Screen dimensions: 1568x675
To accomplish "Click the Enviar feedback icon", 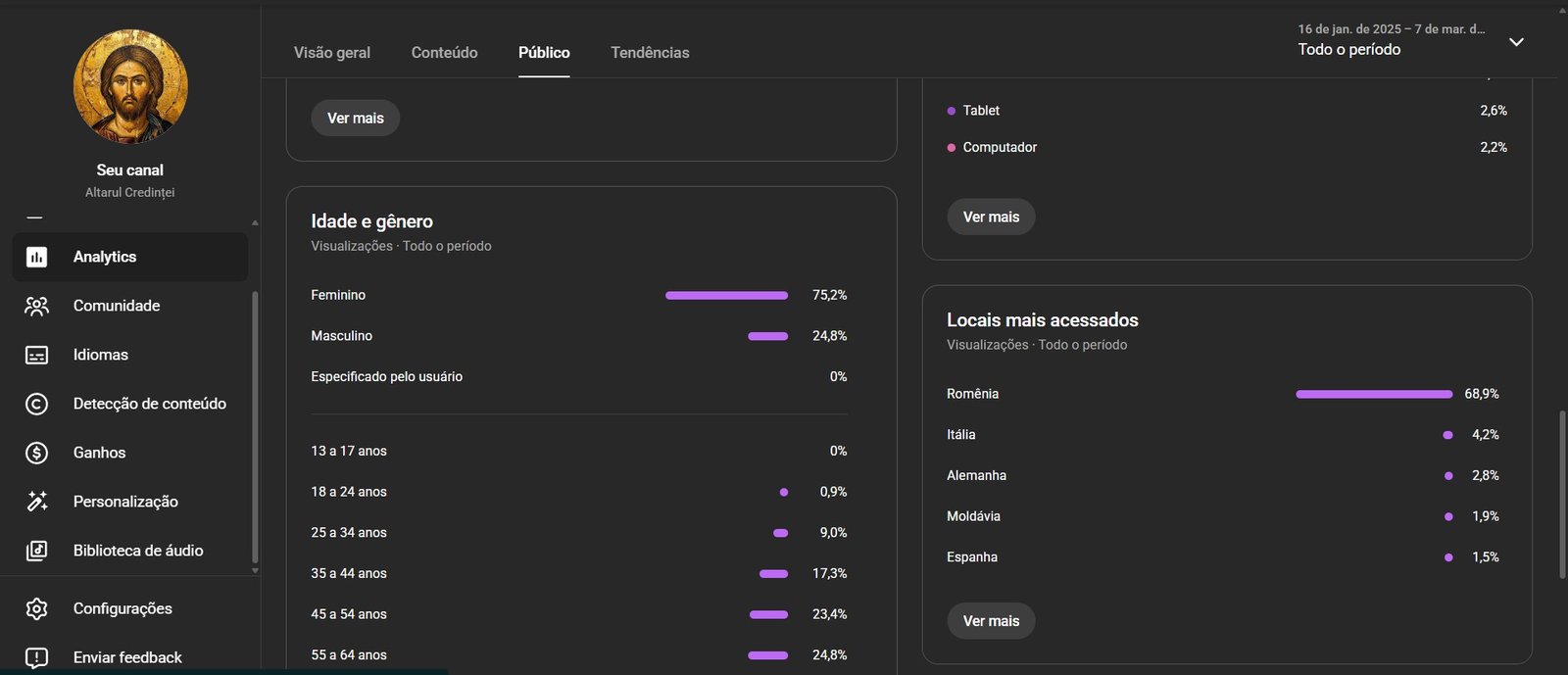I will [36, 657].
